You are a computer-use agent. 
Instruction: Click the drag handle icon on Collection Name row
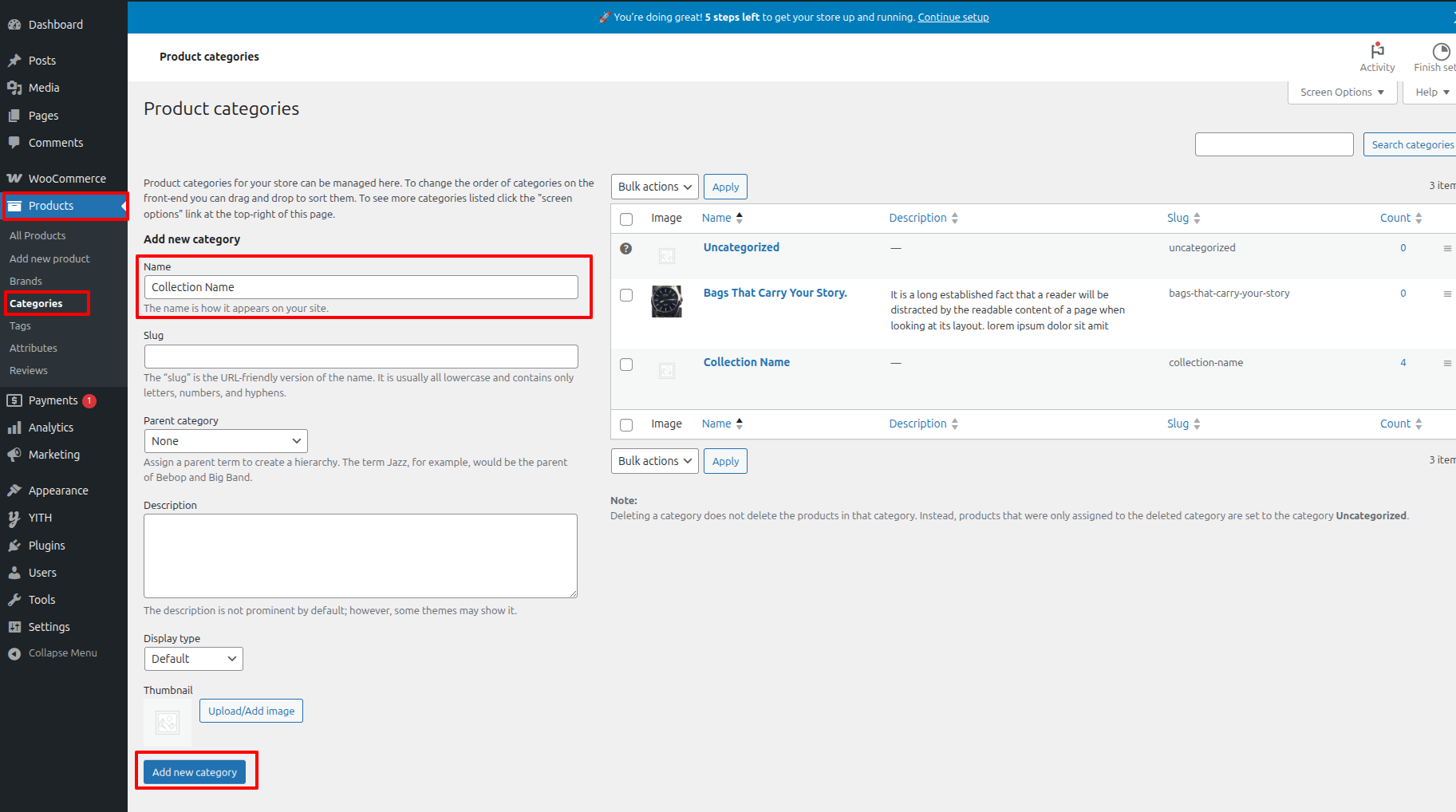[1446, 363]
